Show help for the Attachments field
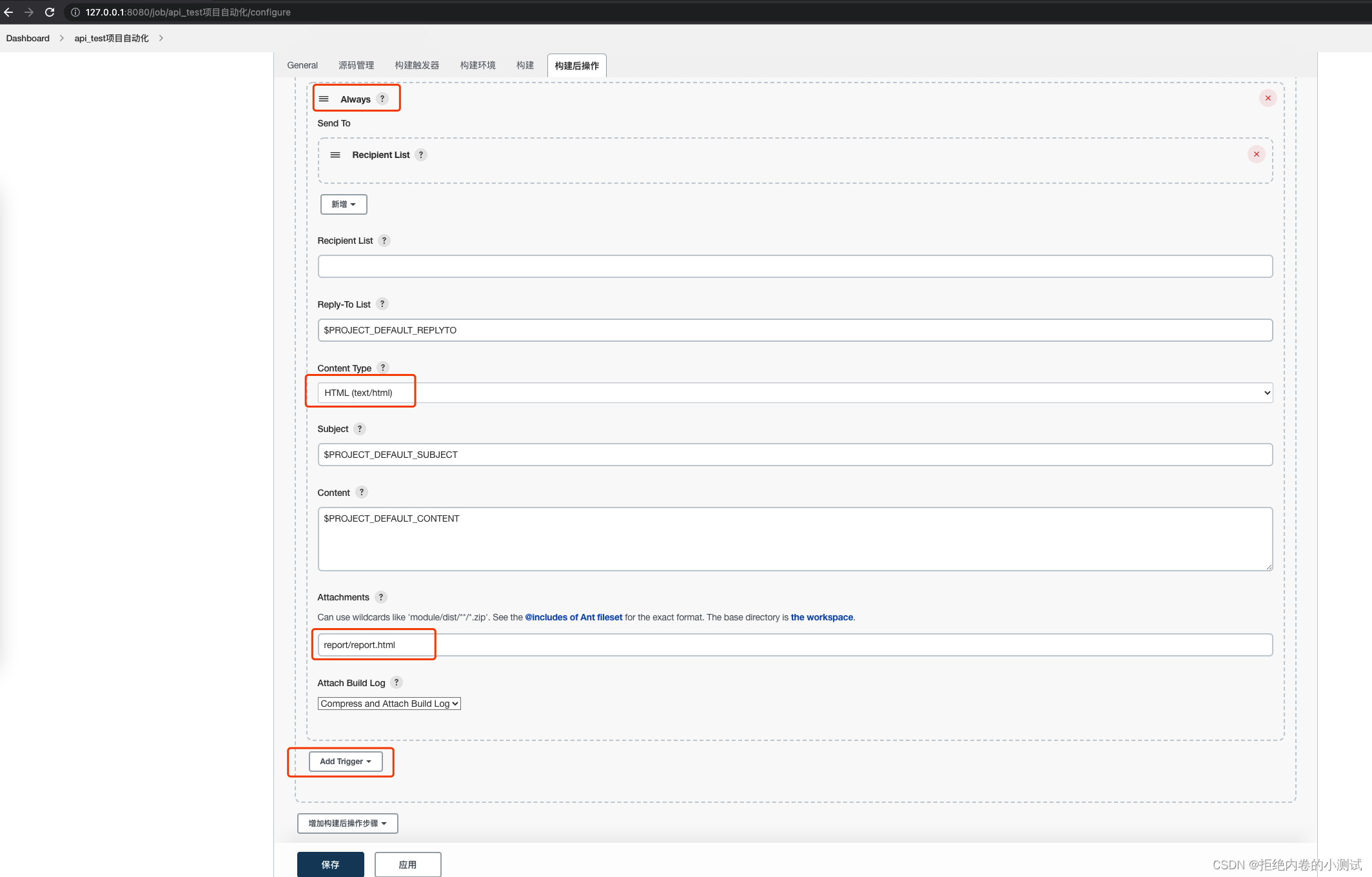 coord(381,597)
